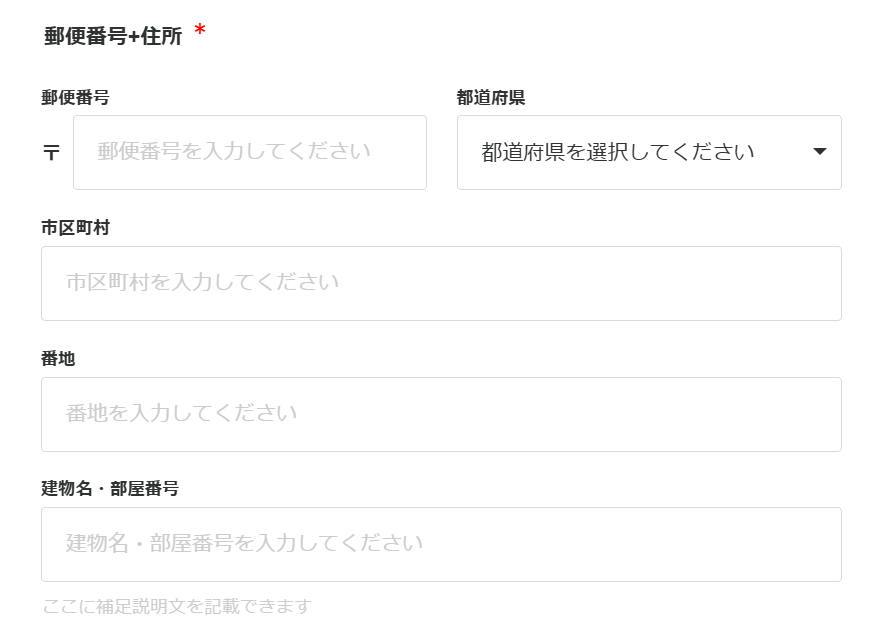Click the 郵便番号+住所 section heading
Screen dimensions: 886x640
[113, 36]
